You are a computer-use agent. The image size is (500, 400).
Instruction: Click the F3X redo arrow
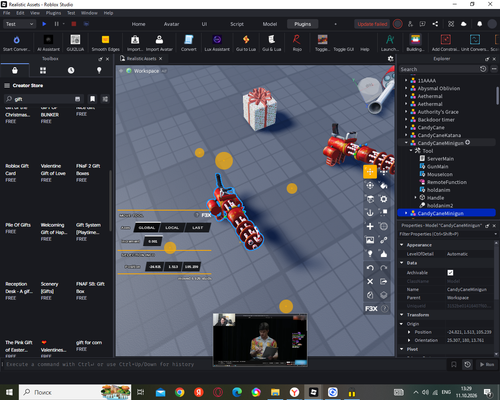coord(384,268)
